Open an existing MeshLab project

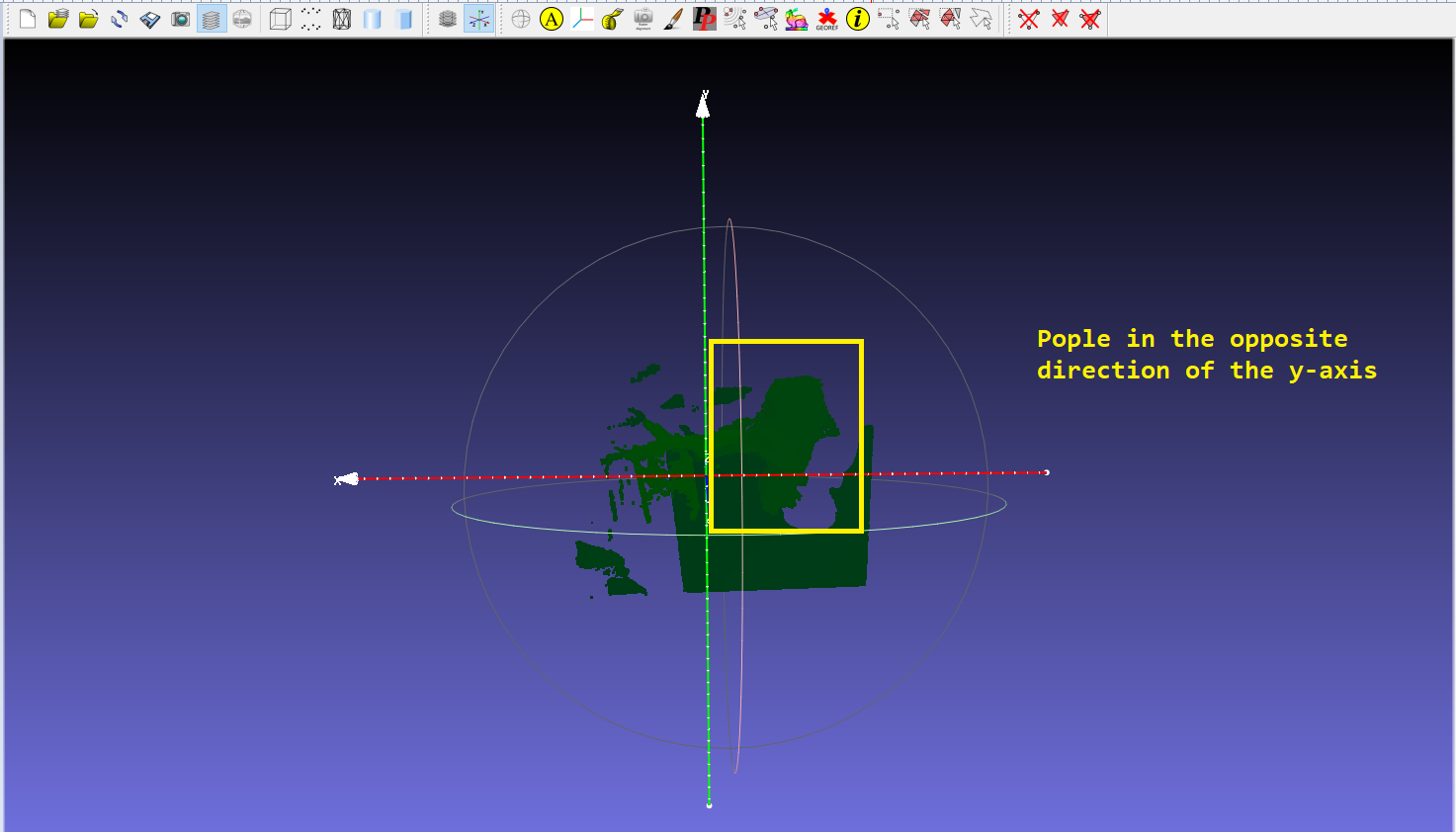click(57, 19)
